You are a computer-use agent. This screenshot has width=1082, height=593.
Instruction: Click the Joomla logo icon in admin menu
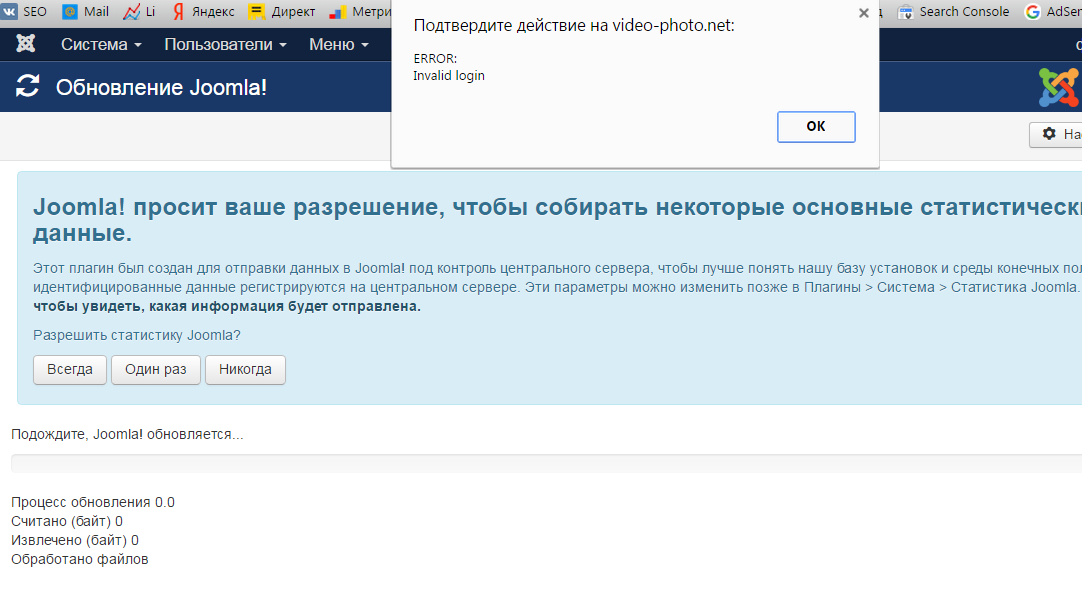(27, 44)
